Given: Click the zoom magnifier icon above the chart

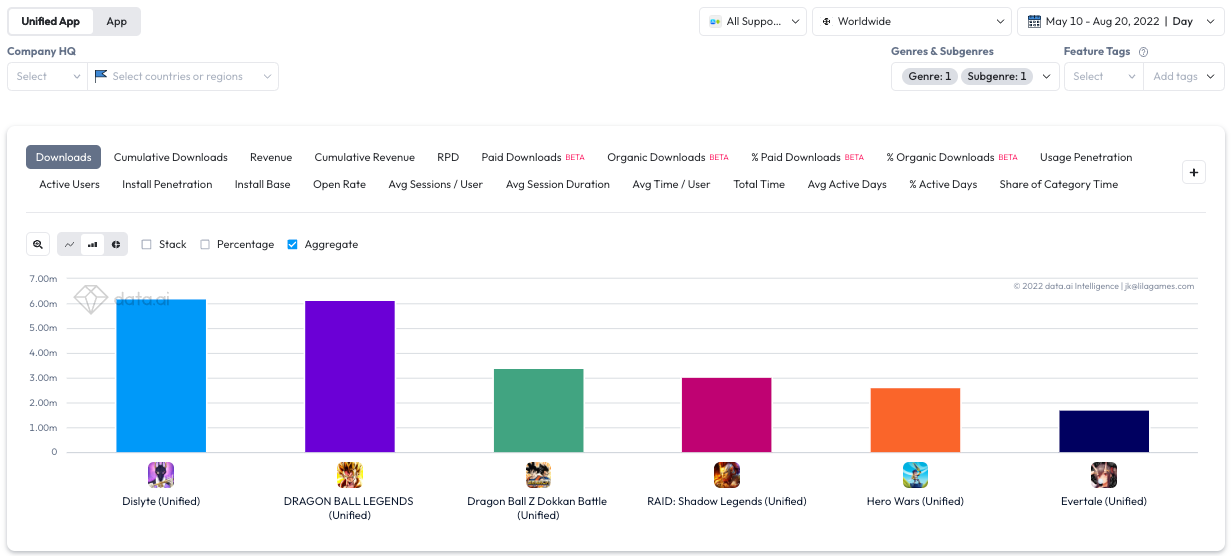Looking at the screenshot, I should pos(38,244).
